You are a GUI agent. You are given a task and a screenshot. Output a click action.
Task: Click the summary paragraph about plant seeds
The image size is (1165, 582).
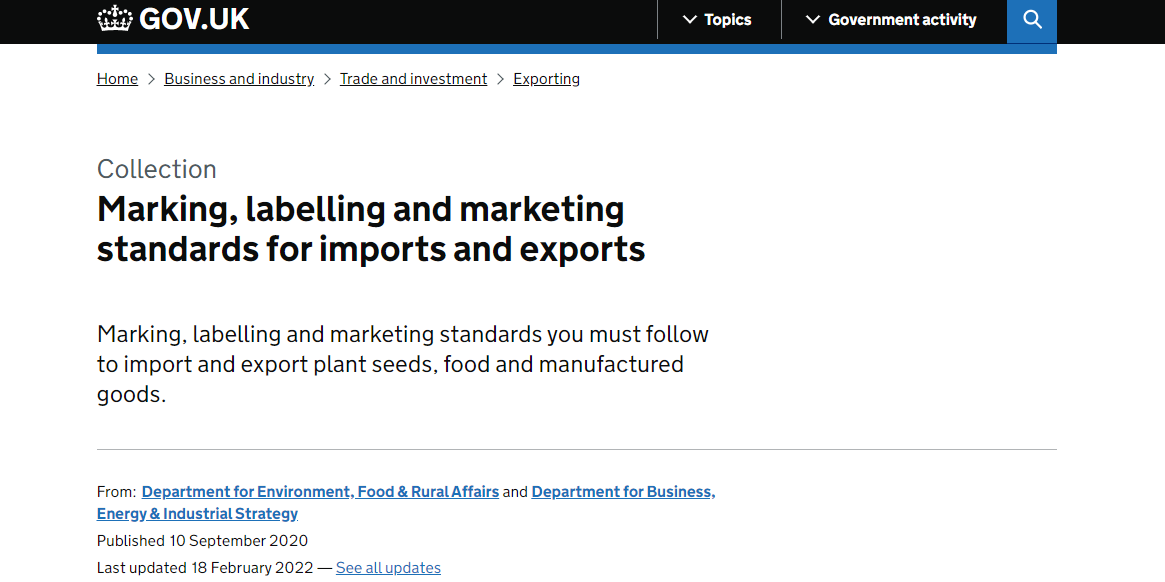(x=402, y=364)
